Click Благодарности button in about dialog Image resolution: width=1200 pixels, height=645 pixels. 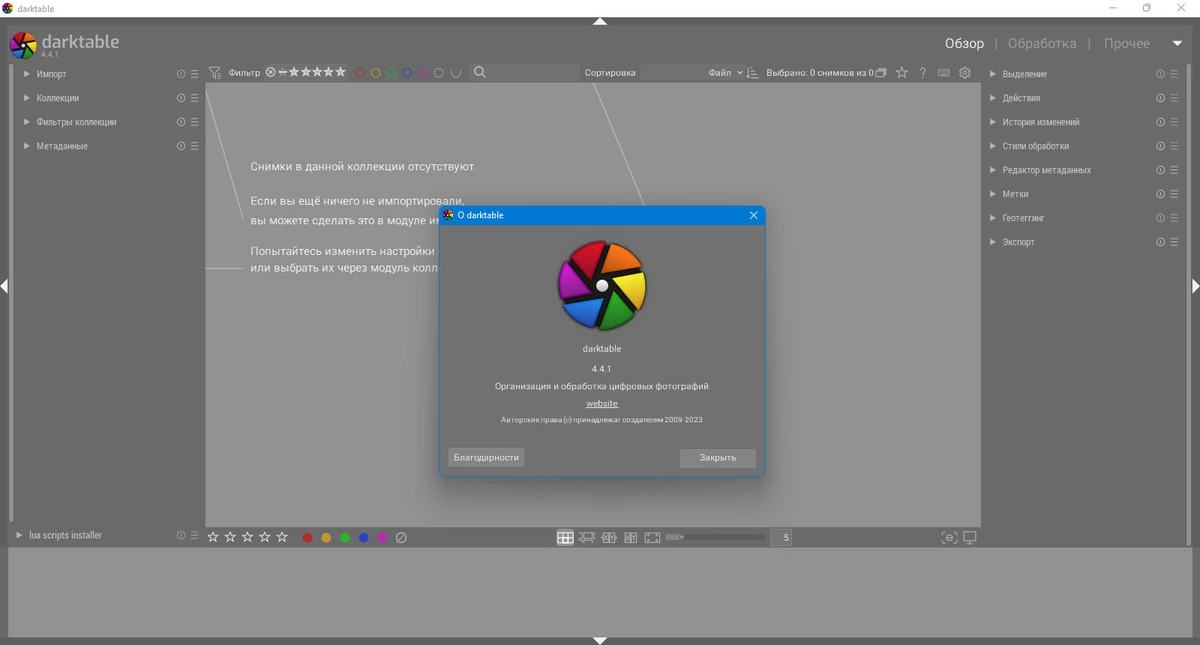(486, 457)
